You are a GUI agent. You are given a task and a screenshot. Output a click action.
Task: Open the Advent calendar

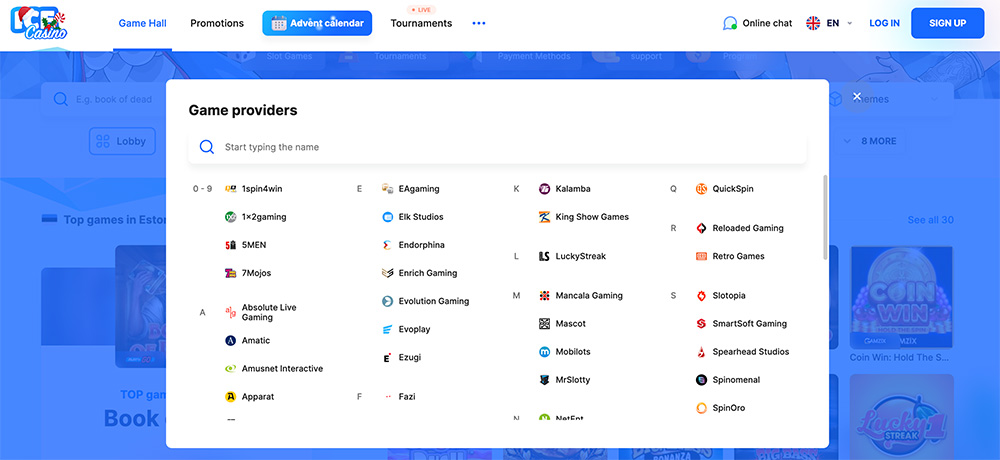[x=317, y=23]
